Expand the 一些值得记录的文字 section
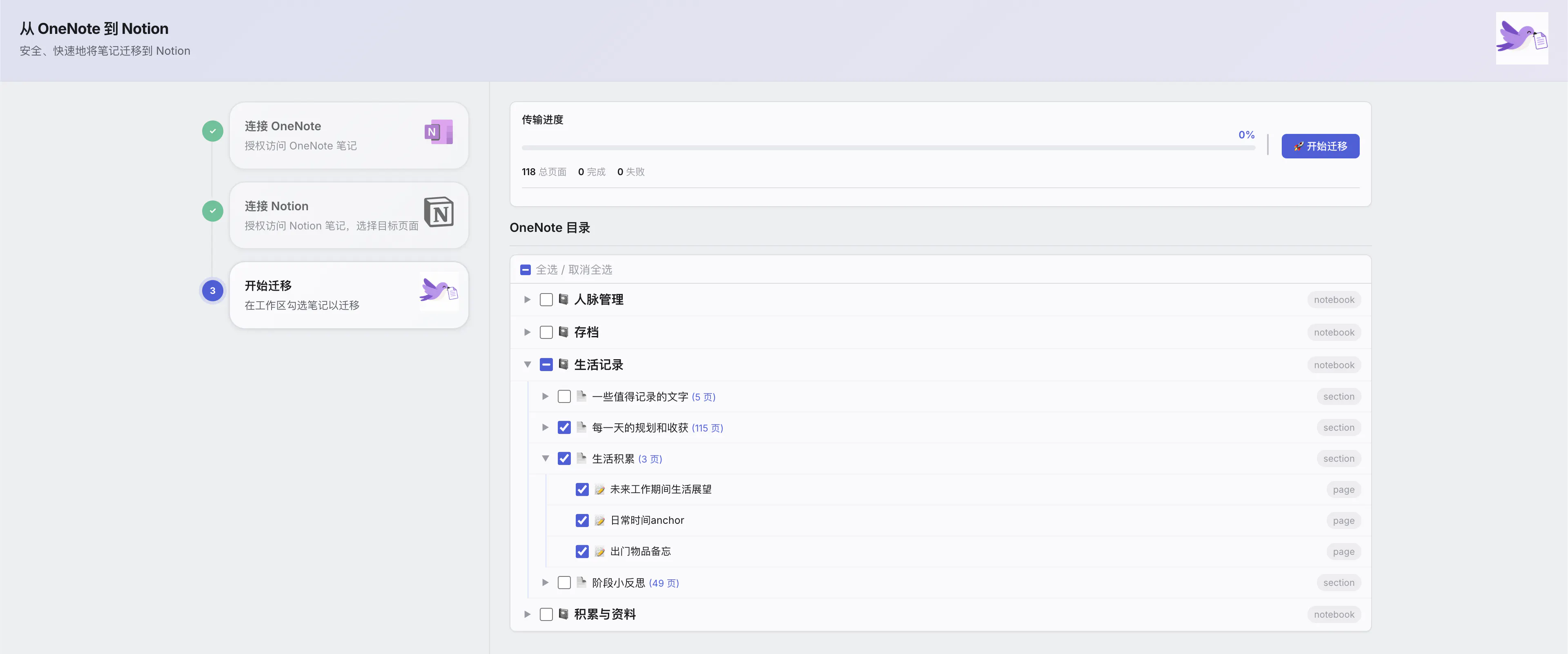Image resolution: width=1568 pixels, height=654 pixels. [x=546, y=396]
